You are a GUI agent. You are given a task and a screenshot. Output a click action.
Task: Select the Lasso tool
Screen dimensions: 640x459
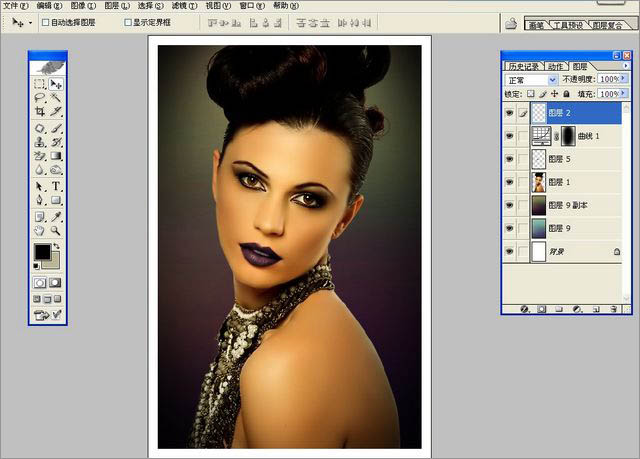(39, 98)
